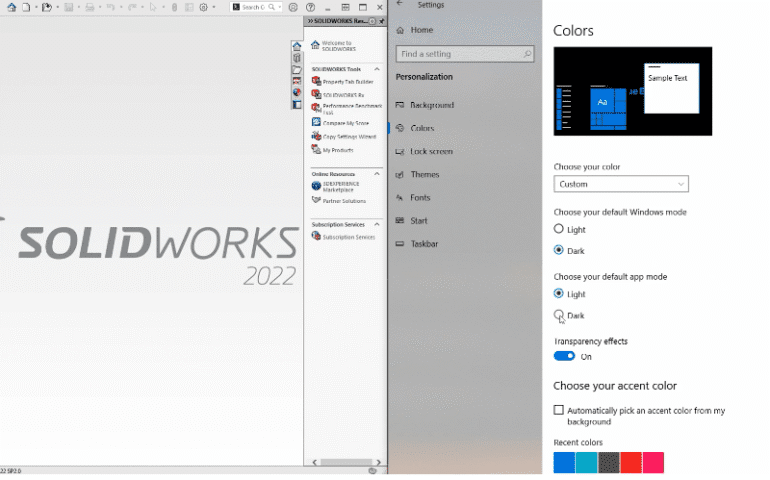The width and height of the screenshot is (770, 480).
Task: Open SOLIDWORKS Options gear icon
Action: (203, 7)
